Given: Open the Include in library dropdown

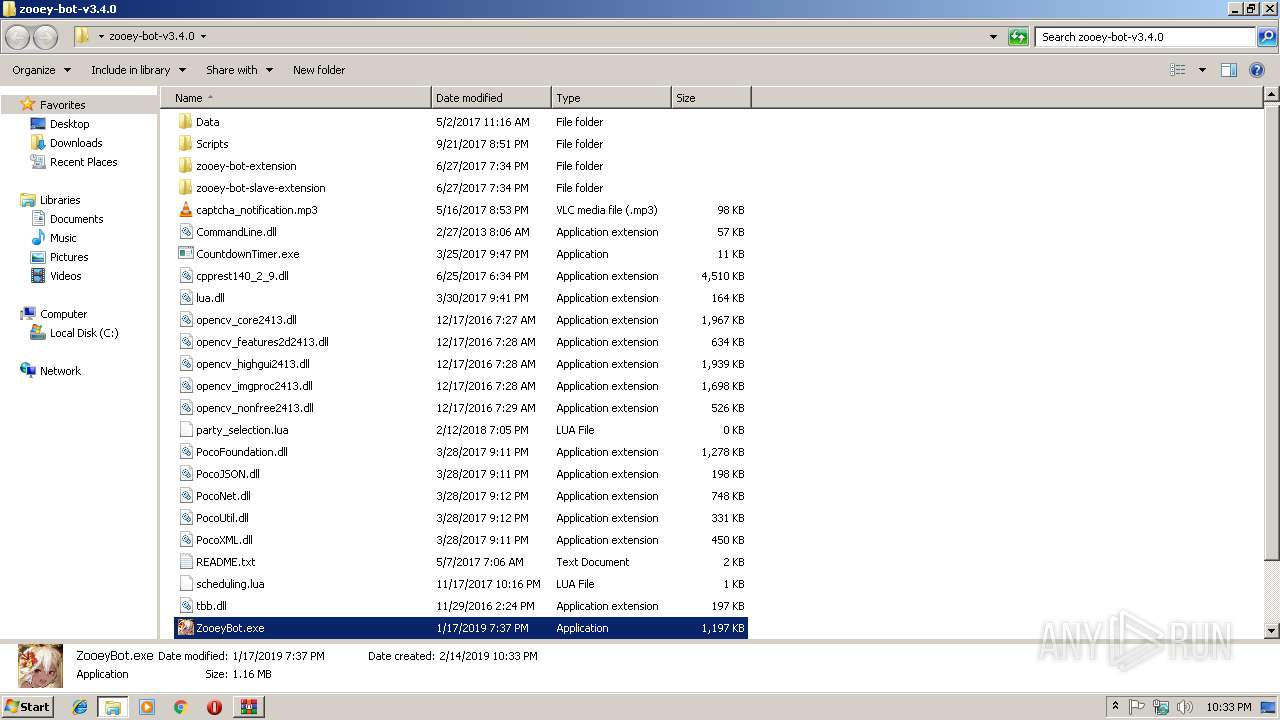Looking at the screenshot, I should point(138,70).
